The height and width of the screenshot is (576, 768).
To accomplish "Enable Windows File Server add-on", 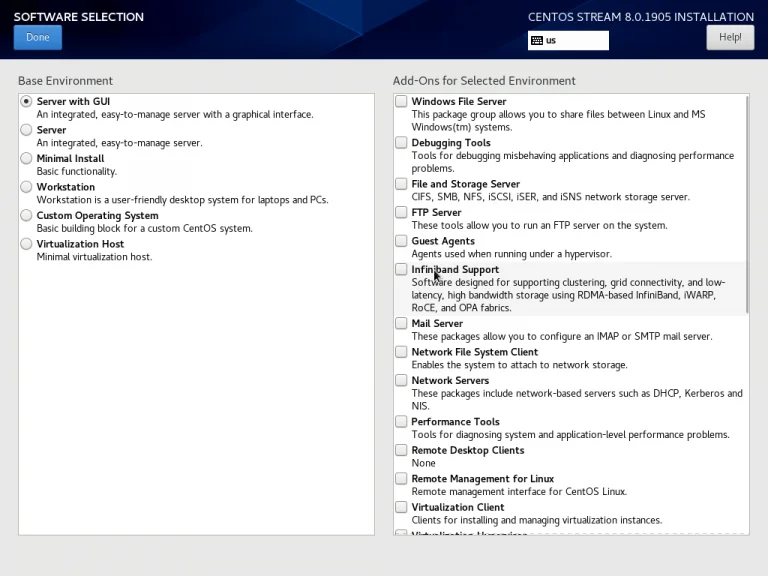I will pyautogui.click(x=401, y=102).
